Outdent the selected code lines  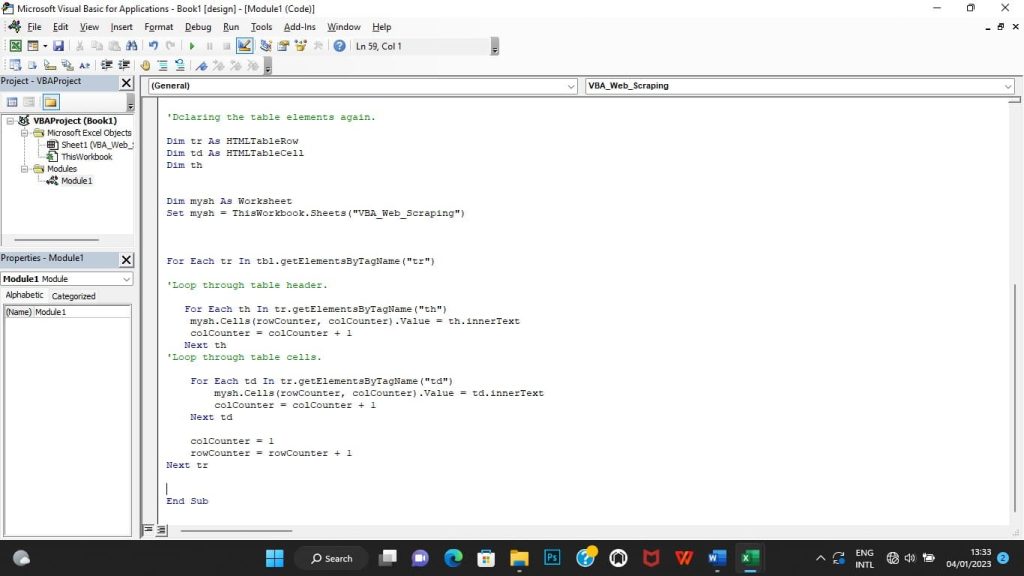click(x=124, y=65)
